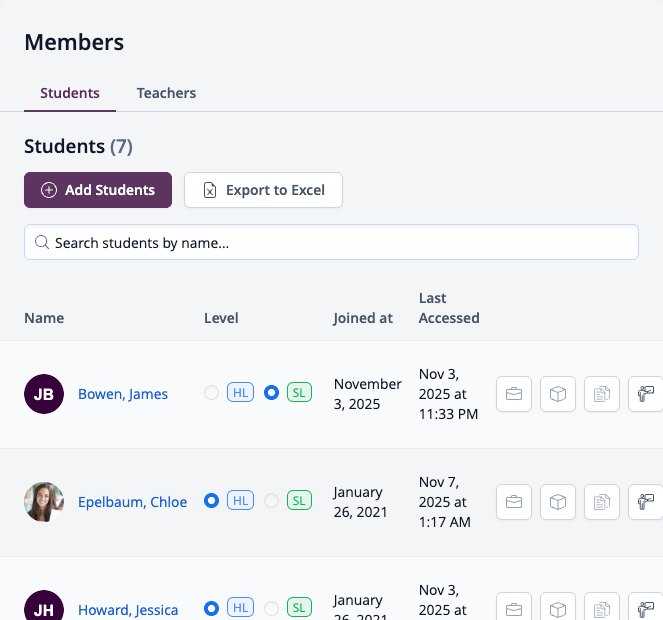Select SL radio for Epelbaum, Chloe
Image resolution: width=663 pixels, height=620 pixels.
click(x=271, y=501)
